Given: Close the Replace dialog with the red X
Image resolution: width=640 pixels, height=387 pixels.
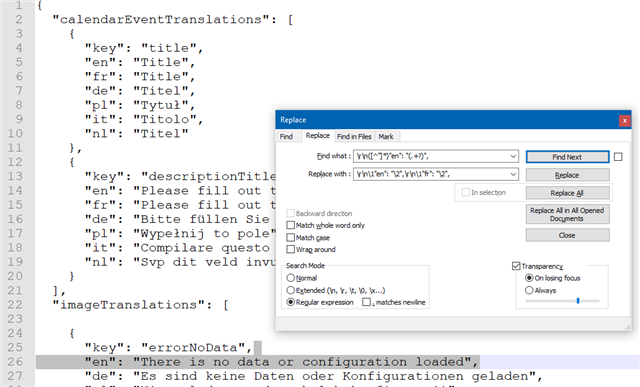Looking at the screenshot, I should pyautogui.click(x=624, y=120).
